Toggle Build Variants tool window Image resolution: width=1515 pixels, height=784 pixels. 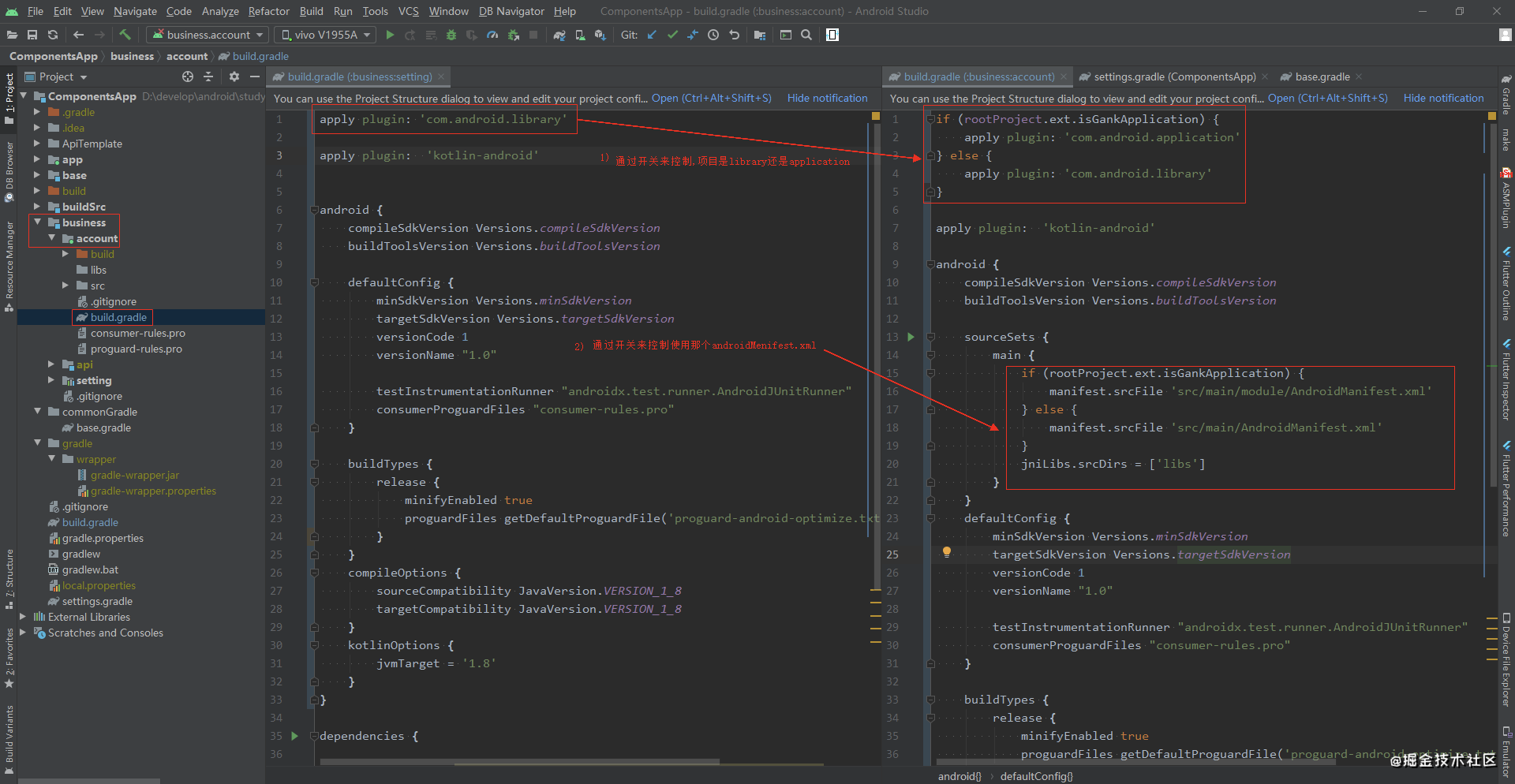click(x=9, y=735)
